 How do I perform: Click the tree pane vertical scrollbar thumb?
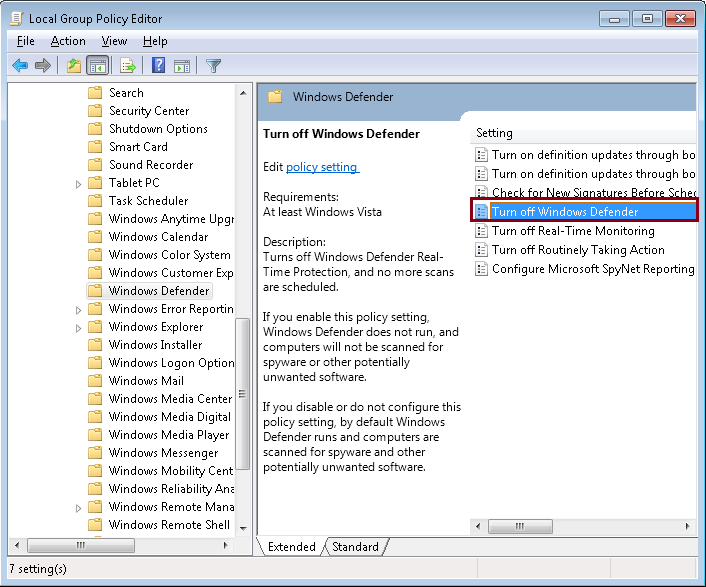tap(243, 394)
